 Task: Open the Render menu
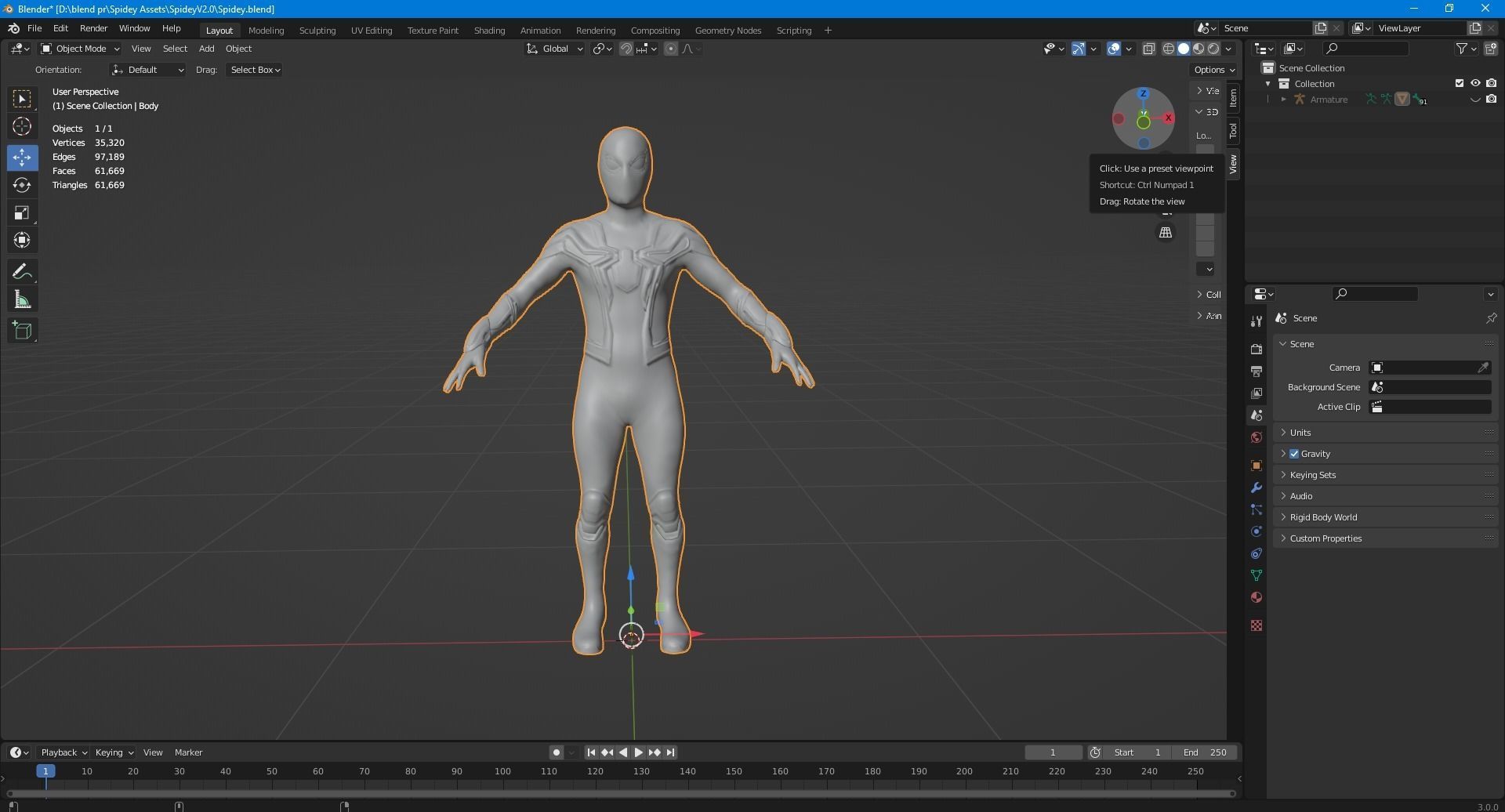(93, 28)
